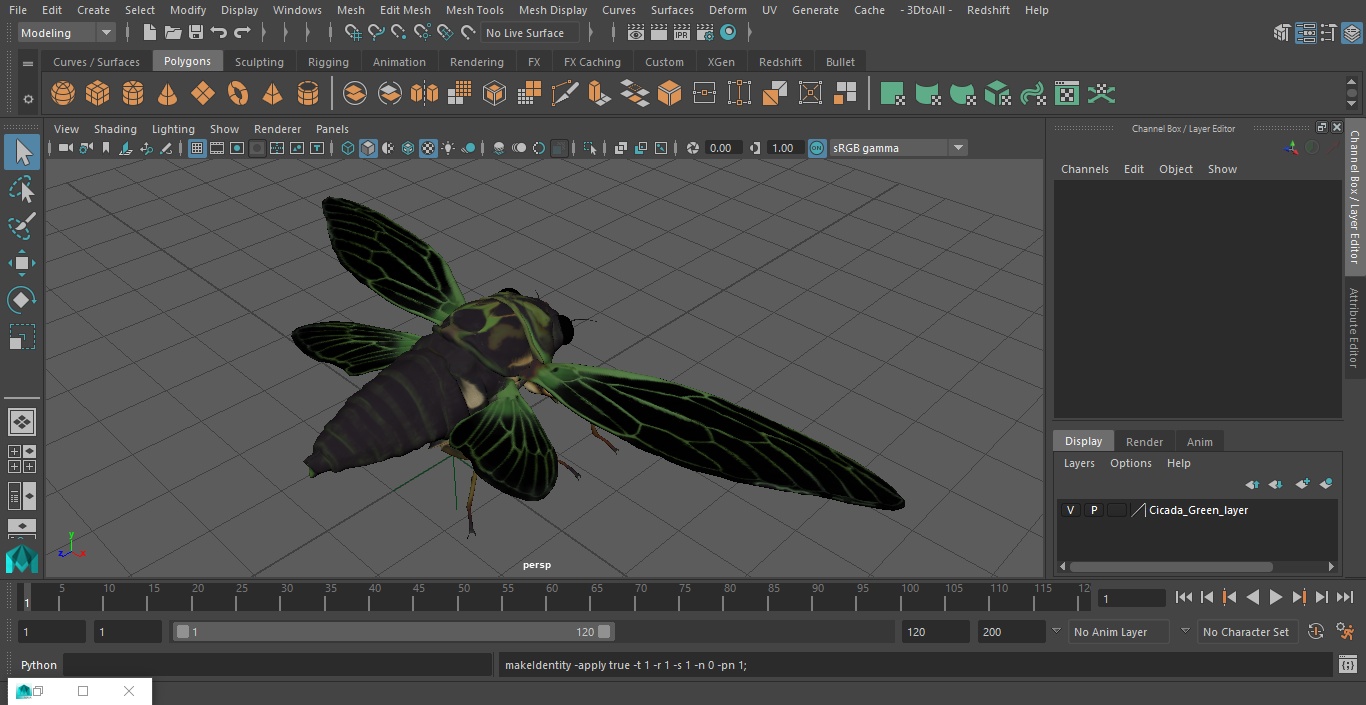Open the Mesh Tools menu
This screenshot has width=1366, height=705.
[x=474, y=10]
